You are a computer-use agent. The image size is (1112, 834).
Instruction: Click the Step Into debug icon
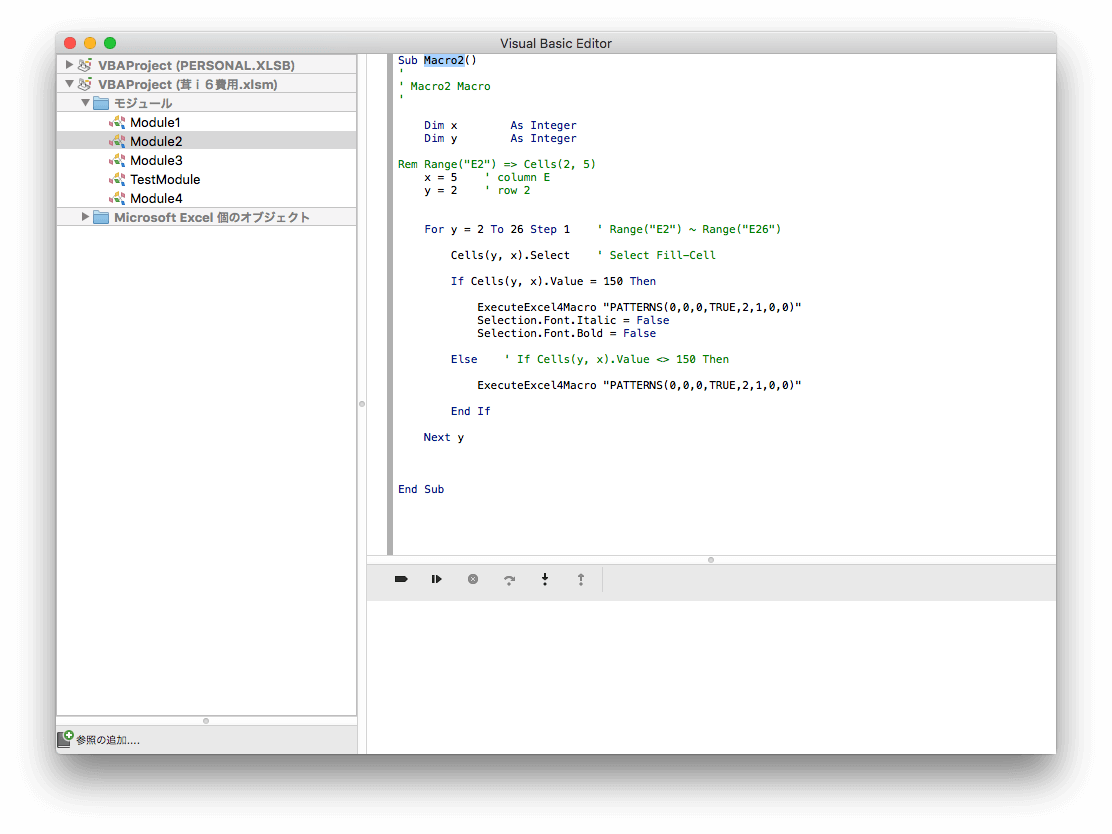click(x=545, y=579)
